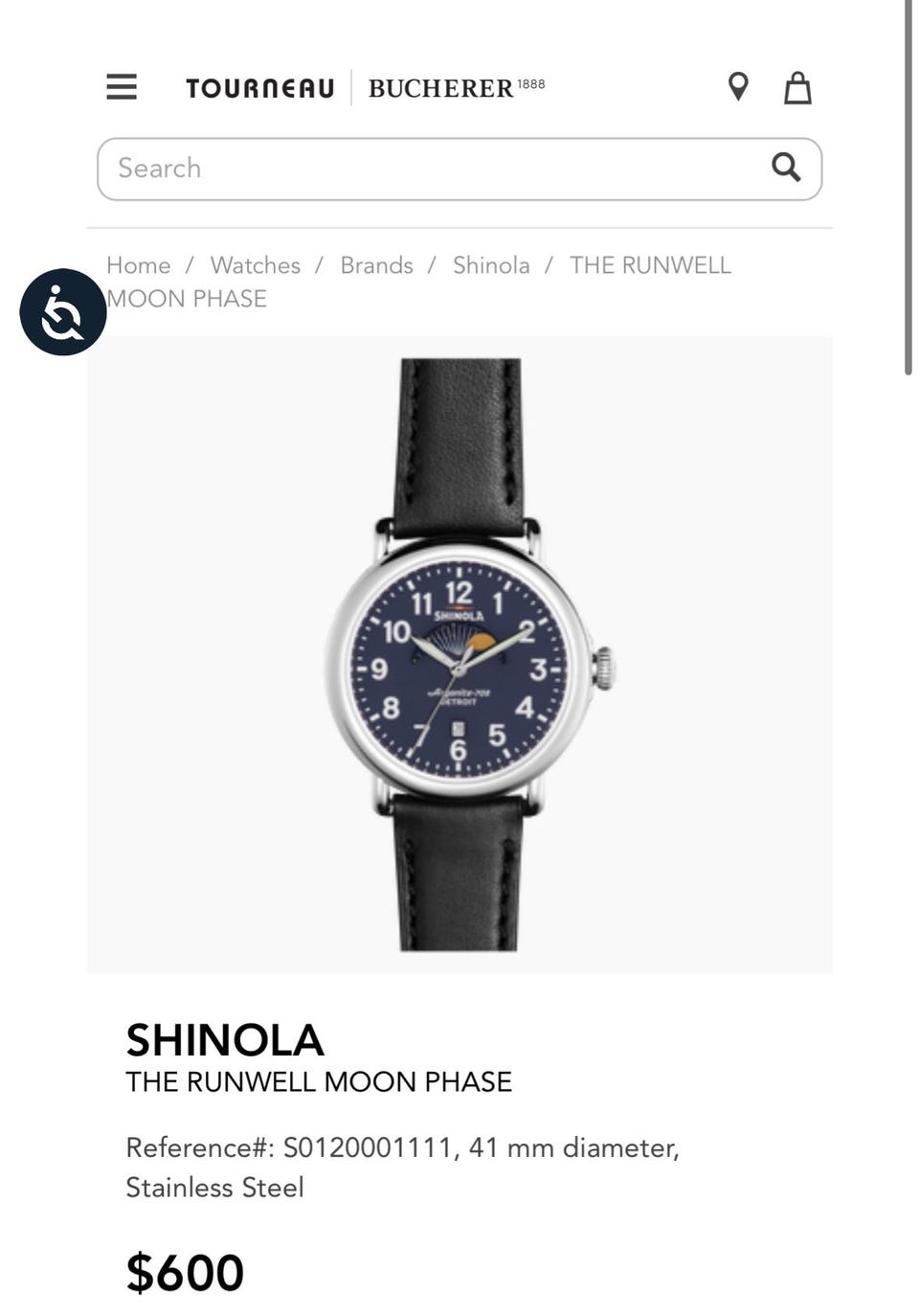Open the store locator pin icon

tap(738, 87)
